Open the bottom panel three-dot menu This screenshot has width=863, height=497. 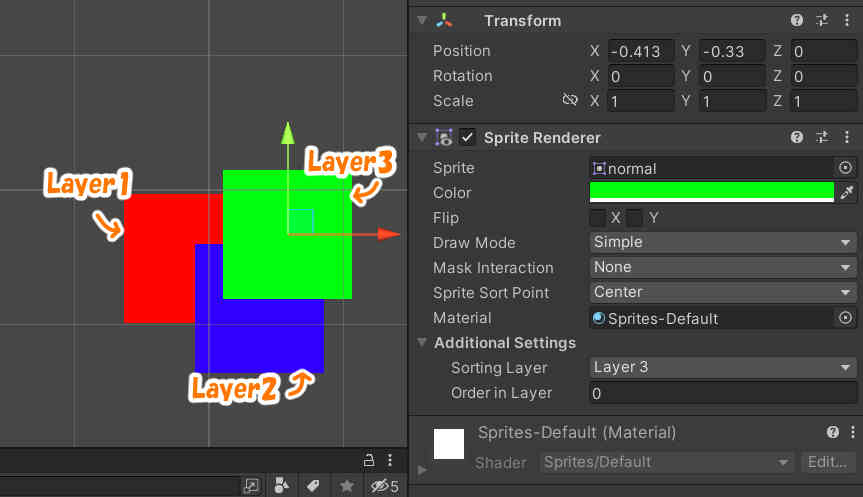(x=390, y=460)
